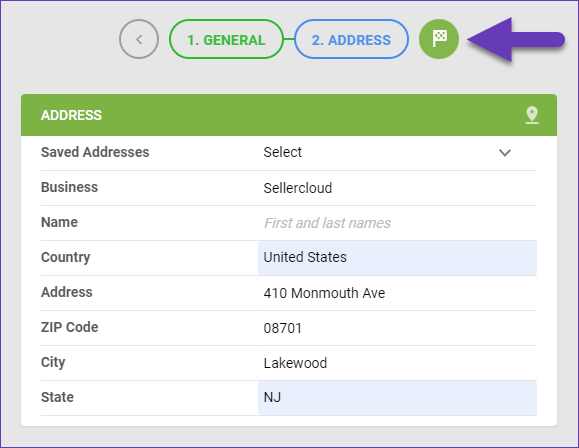Viewport: 579px width, 448px height.
Task: Click the back arrow circle button
Action: tap(139, 39)
